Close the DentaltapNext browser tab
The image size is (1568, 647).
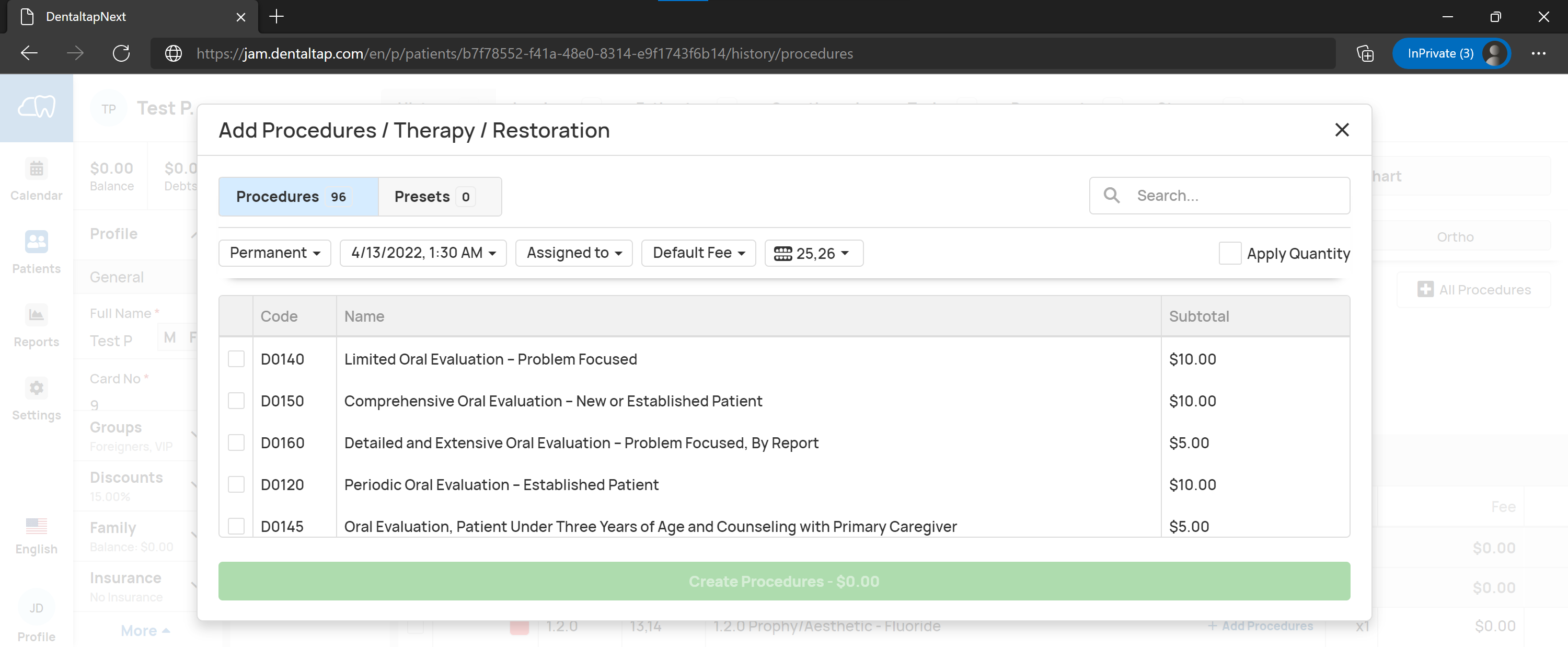point(241,17)
